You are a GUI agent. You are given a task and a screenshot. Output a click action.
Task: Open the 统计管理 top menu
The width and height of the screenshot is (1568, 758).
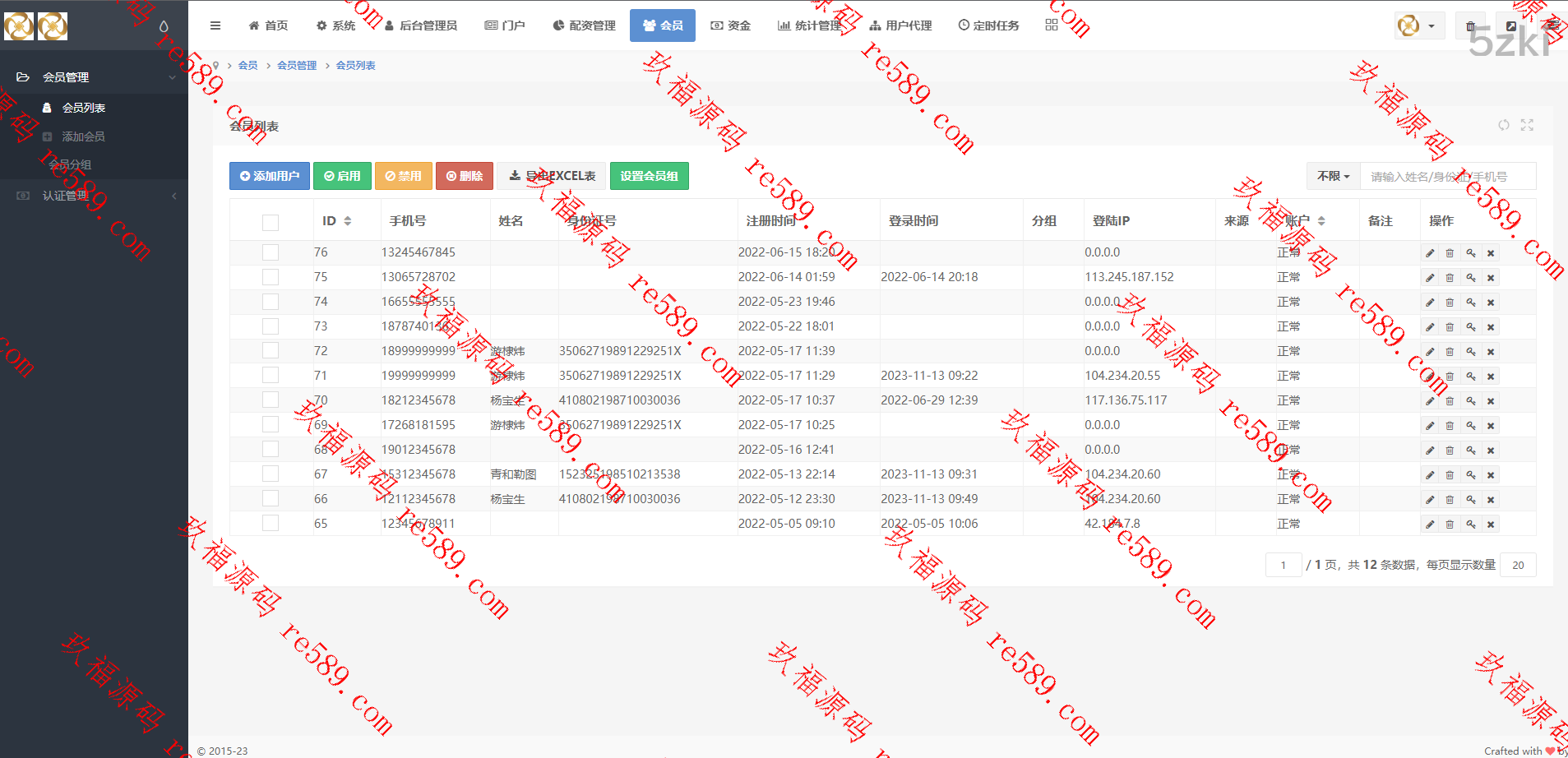[809, 25]
